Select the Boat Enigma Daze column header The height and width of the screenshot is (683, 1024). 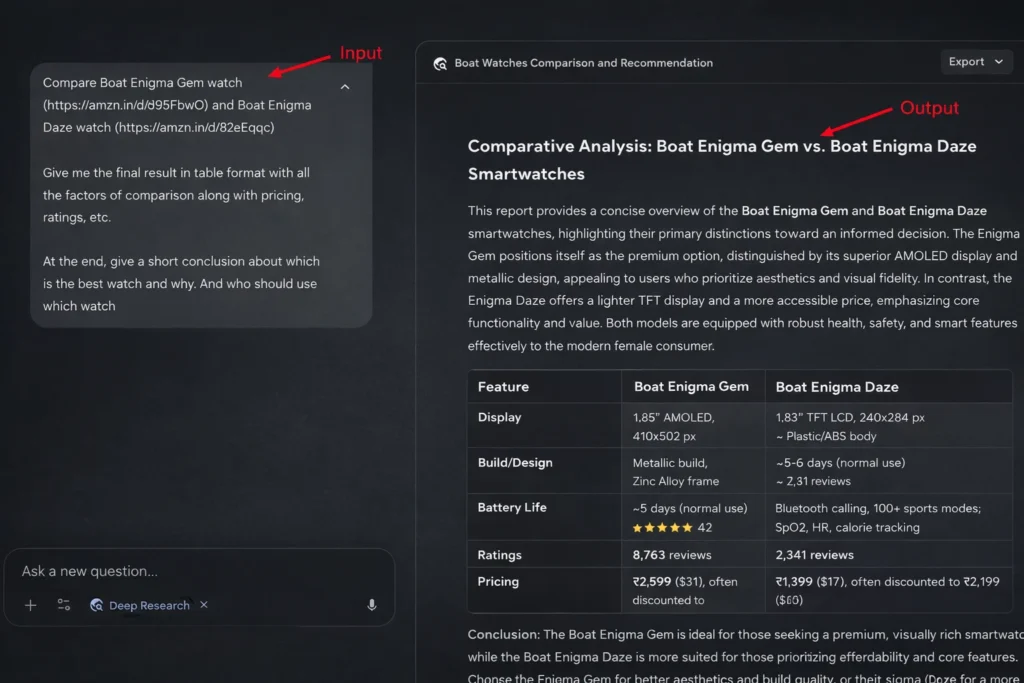pos(837,387)
